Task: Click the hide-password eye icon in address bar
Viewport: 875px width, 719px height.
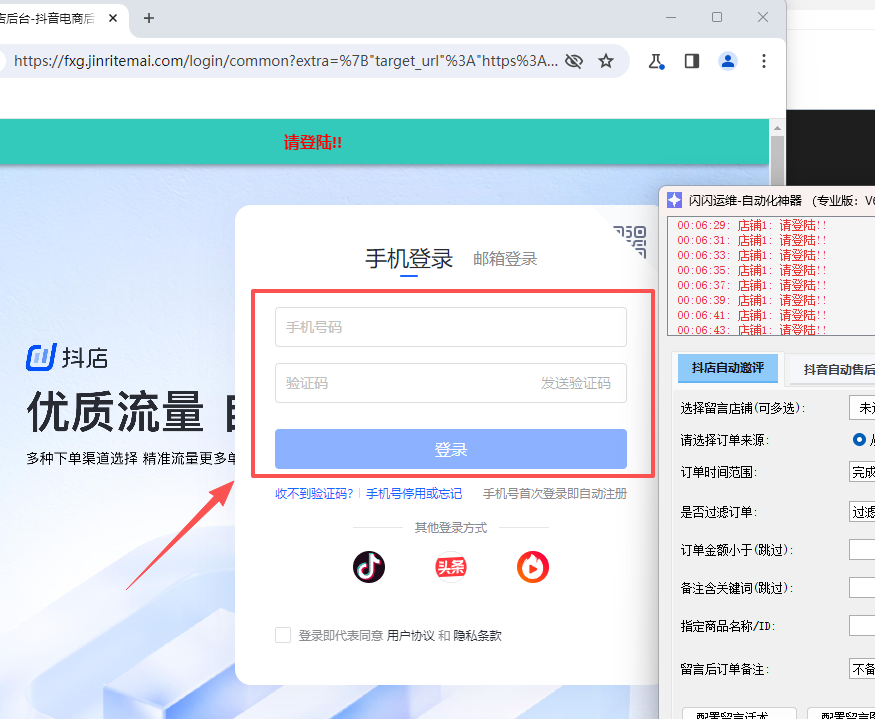Action: [574, 60]
